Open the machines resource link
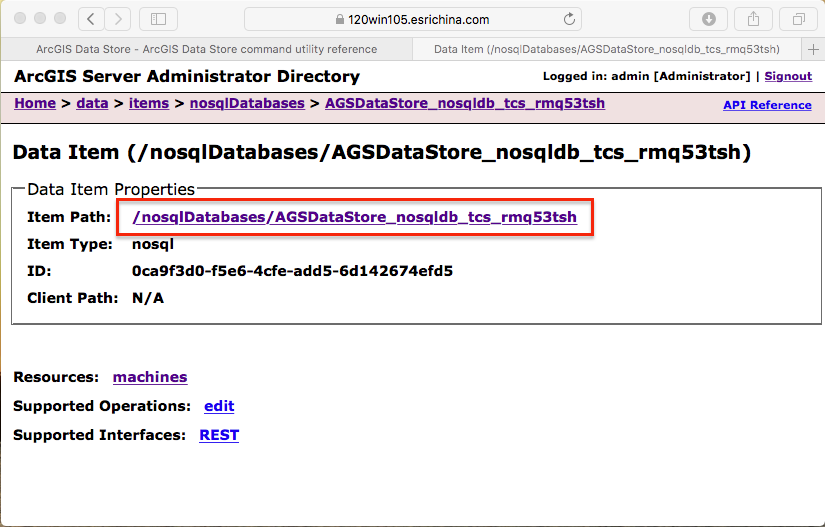This screenshot has width=825, height=527. [x=150, y=377]
